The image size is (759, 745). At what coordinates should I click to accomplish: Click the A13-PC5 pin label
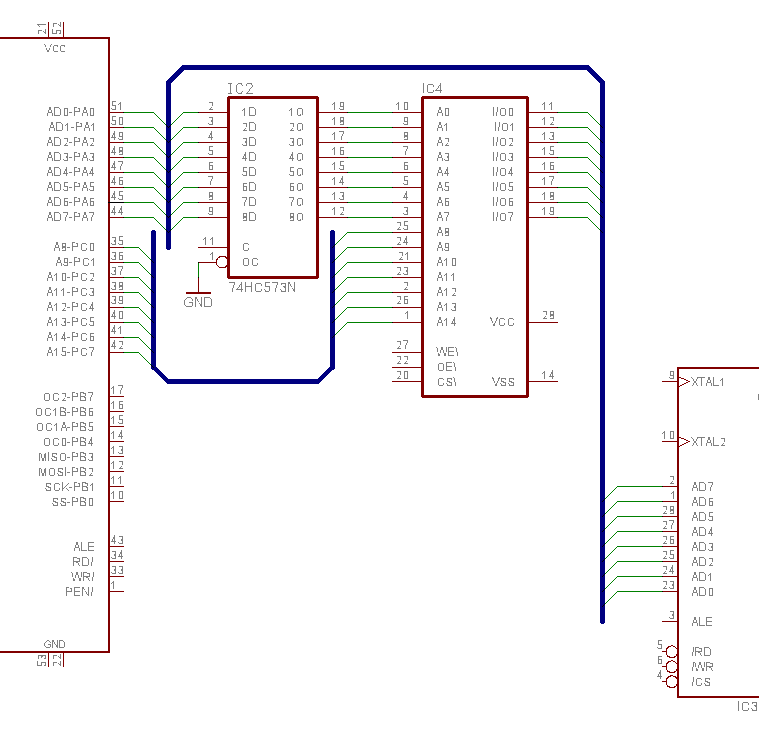click(71, 322)
